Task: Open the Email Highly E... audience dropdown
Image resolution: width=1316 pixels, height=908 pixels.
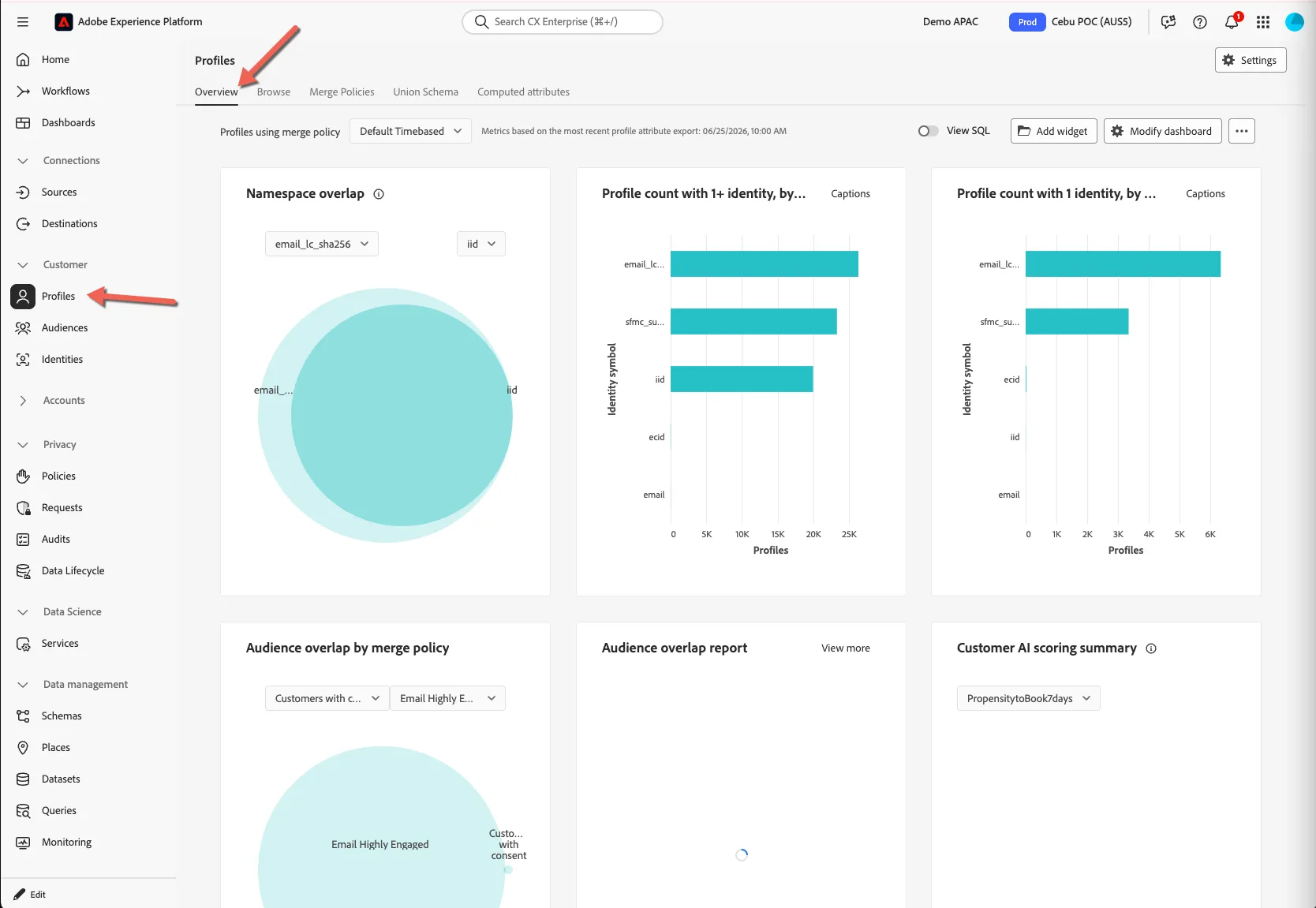Action: [447, 698]
